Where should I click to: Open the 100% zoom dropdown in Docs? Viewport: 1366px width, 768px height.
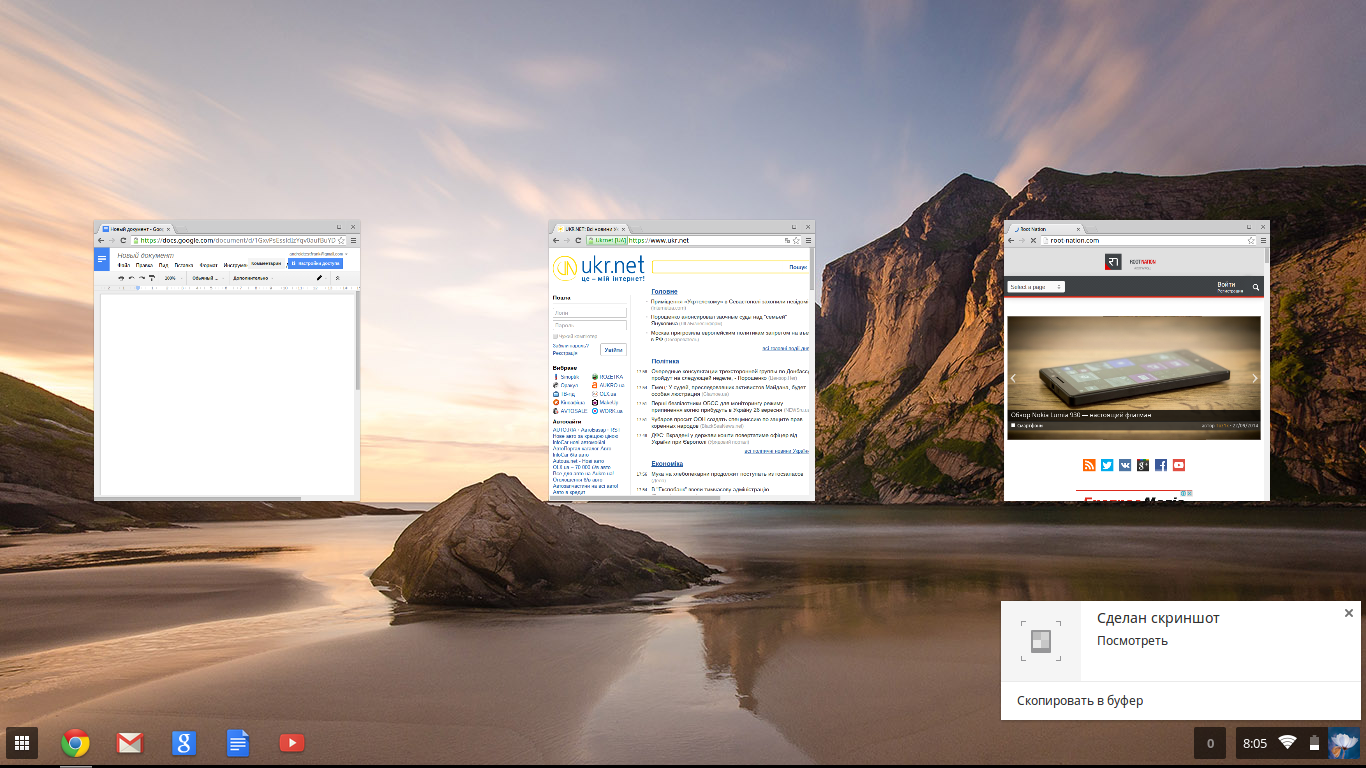173,278
